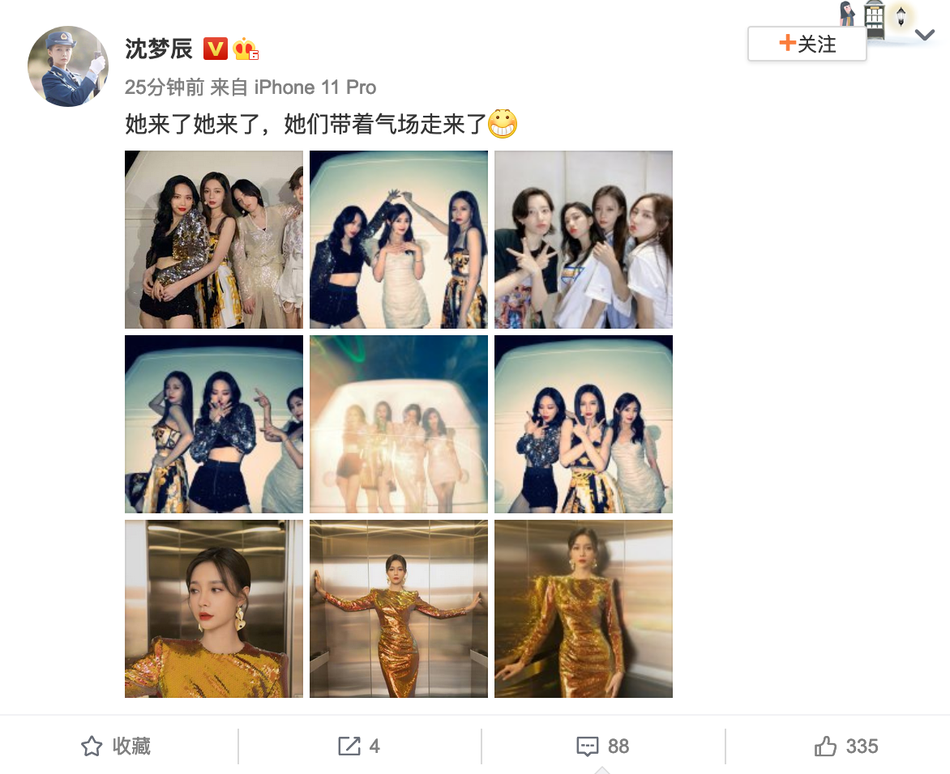Click the grinning emoji in post text
This screenshot has height=774, width=950.
502,124
